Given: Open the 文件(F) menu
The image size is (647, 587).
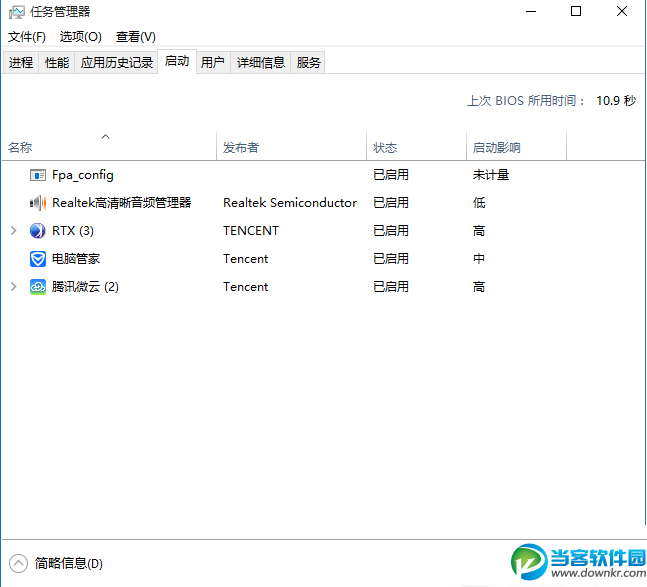Looking at the screenshot, I should click(x=27, y=37).
